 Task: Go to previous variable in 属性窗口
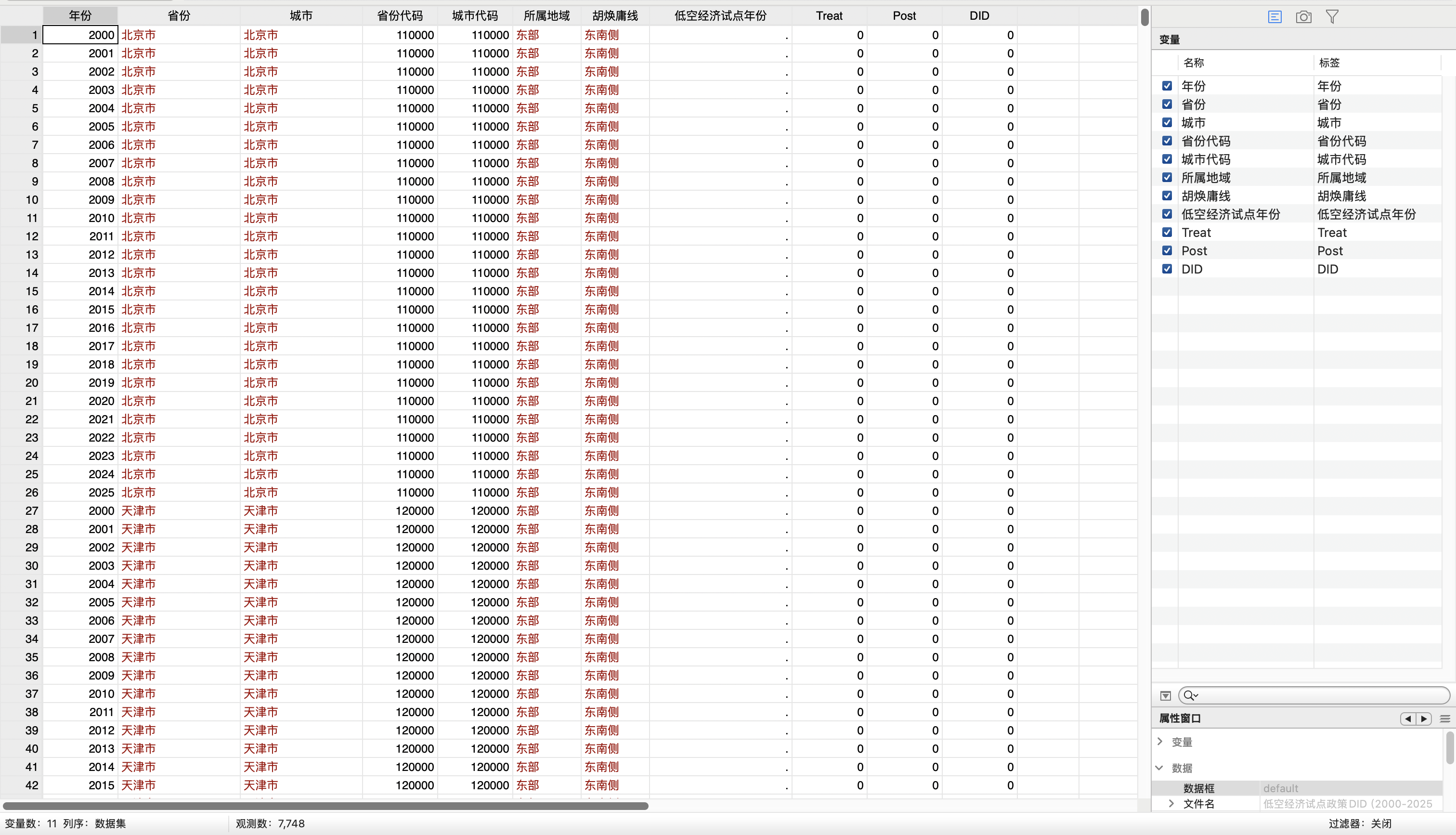click(x=1408, y=718)
